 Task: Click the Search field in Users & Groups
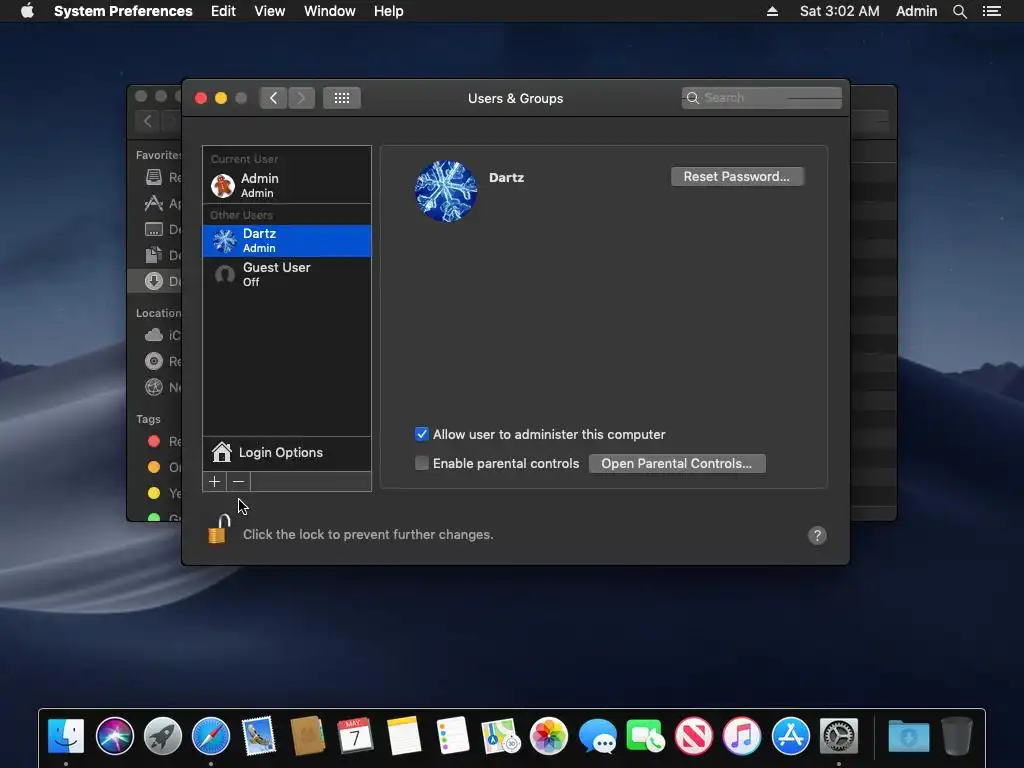[x=761, y=98]
